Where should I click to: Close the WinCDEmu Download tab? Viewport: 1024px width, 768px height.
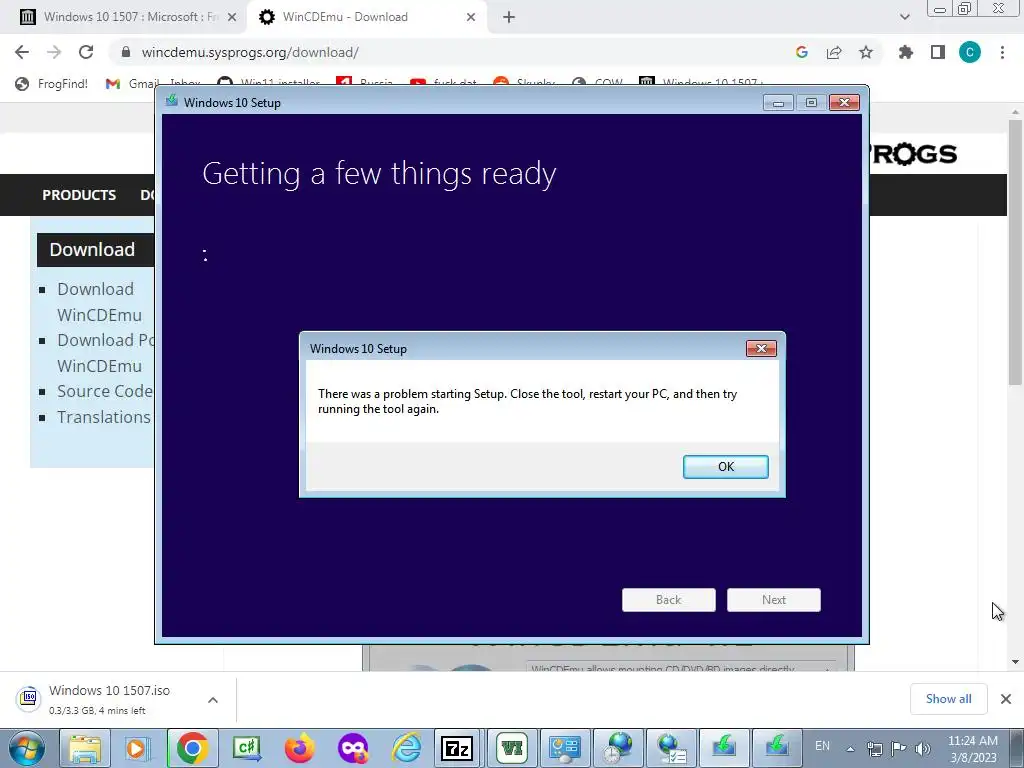click(x=471, y=17)
